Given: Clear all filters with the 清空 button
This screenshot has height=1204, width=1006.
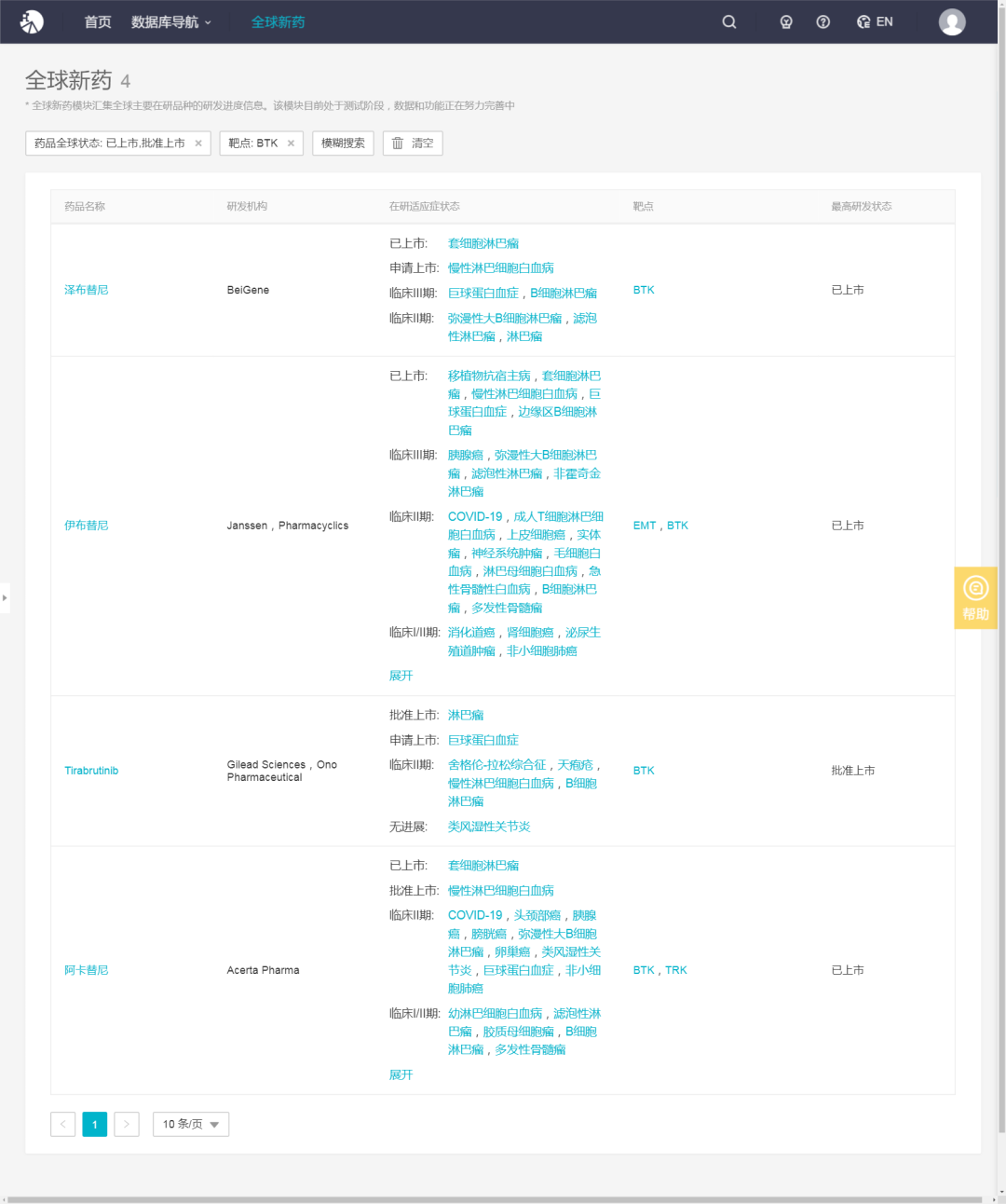Looking at the screenshot, I should pos(413,144).
